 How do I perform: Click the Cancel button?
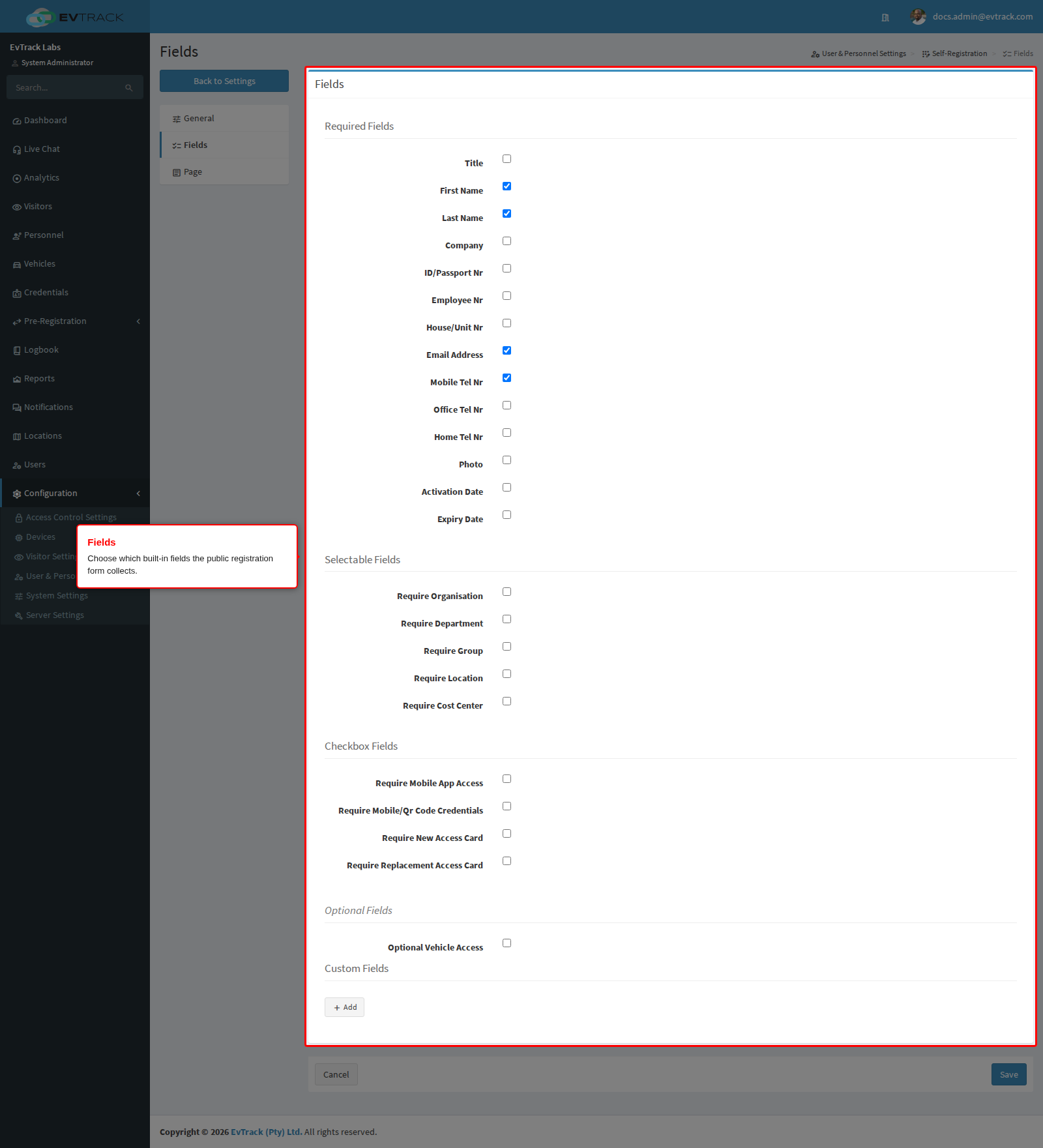coord(336,1075)
